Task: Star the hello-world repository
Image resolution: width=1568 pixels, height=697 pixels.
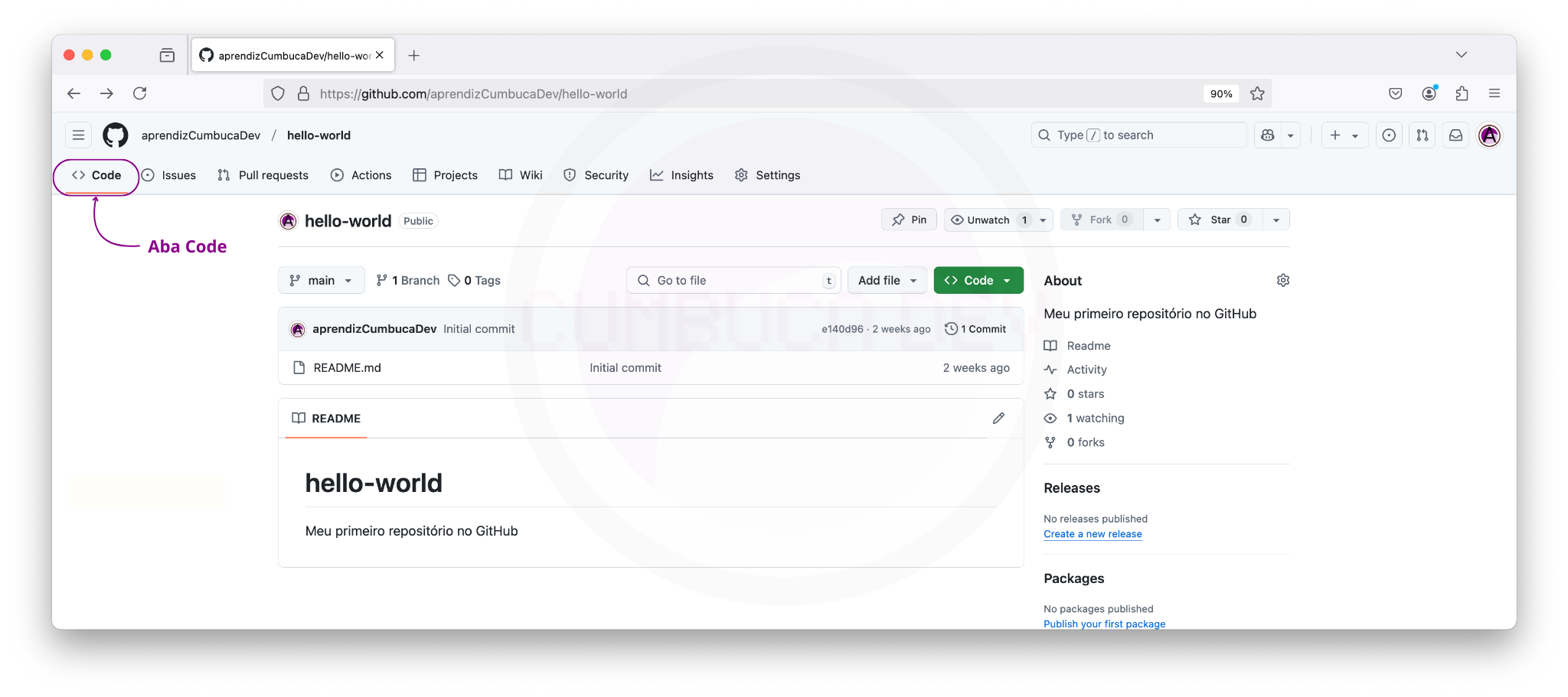Action: 1217,219
